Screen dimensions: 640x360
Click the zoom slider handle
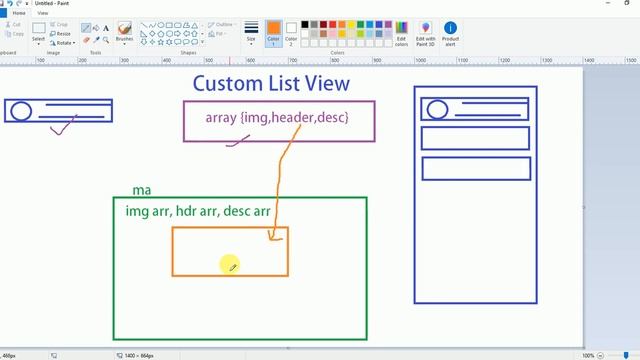pyautogui.click(x=626, y=356)
